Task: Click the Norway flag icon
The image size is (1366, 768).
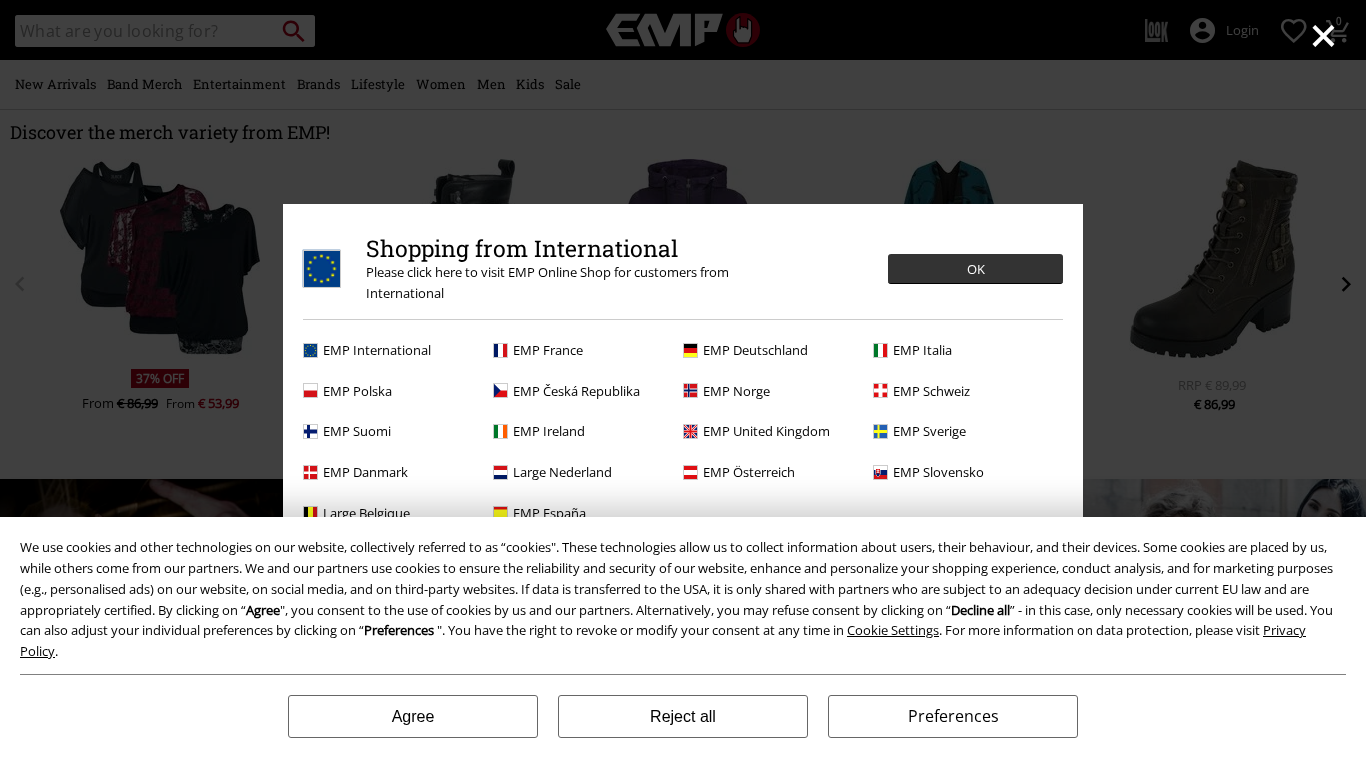Action: [690, 391]
